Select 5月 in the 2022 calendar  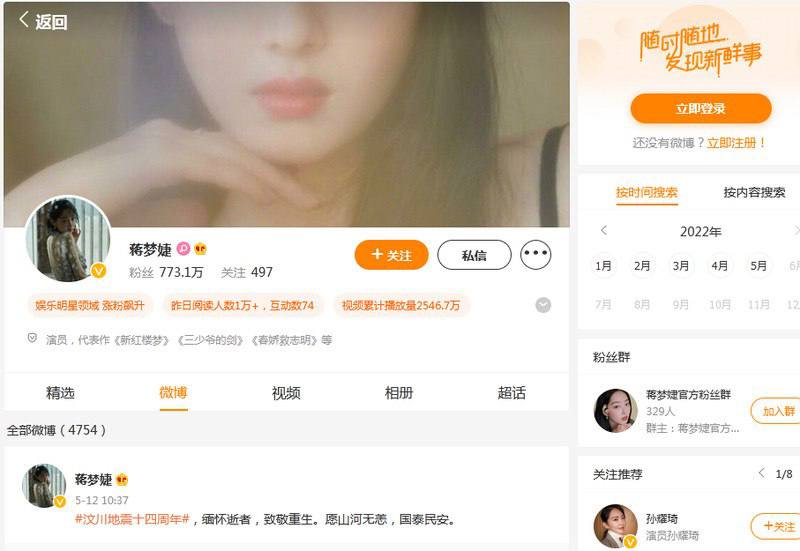(x=758, y=266)
